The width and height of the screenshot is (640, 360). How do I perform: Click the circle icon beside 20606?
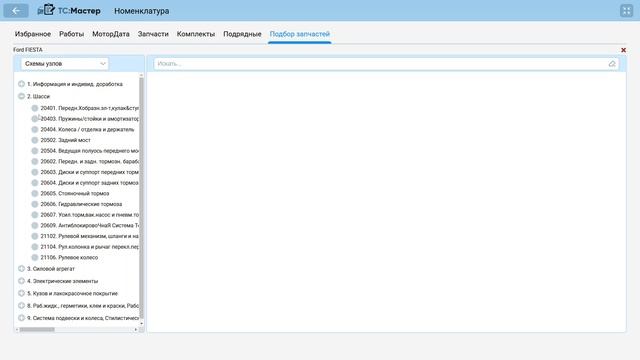[x=35, y=204]
